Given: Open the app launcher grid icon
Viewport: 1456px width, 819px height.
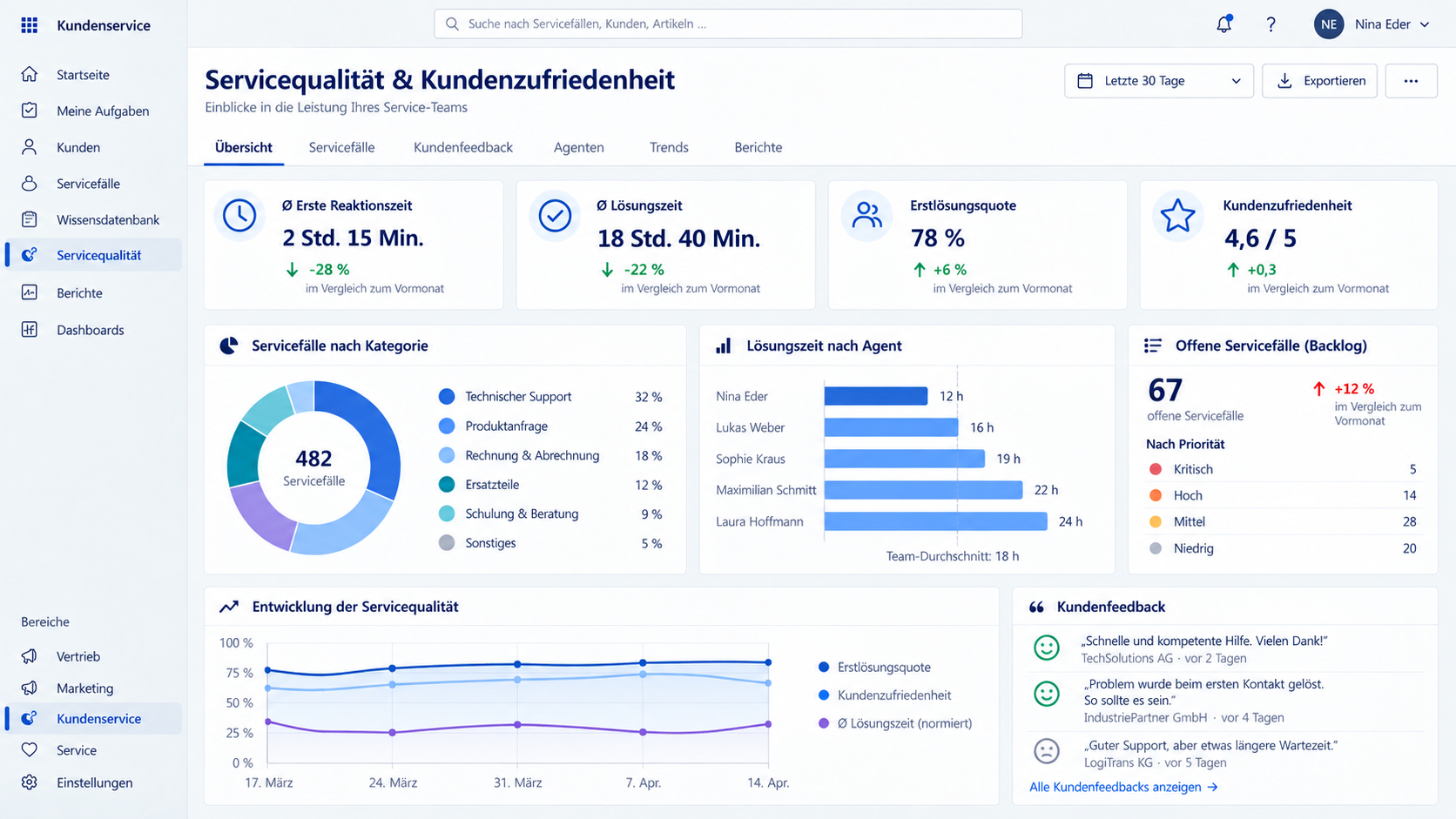Looking at the screenshot, I should click(x=30, y=25).
